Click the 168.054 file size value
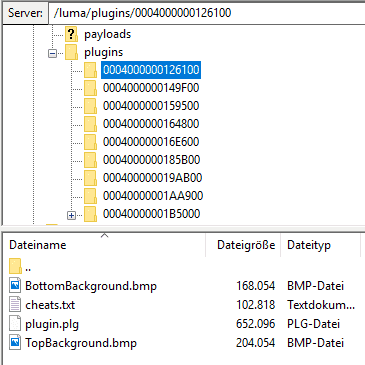Image resolution: width=365 pixels, height=365 pixels. pos(256,286)
